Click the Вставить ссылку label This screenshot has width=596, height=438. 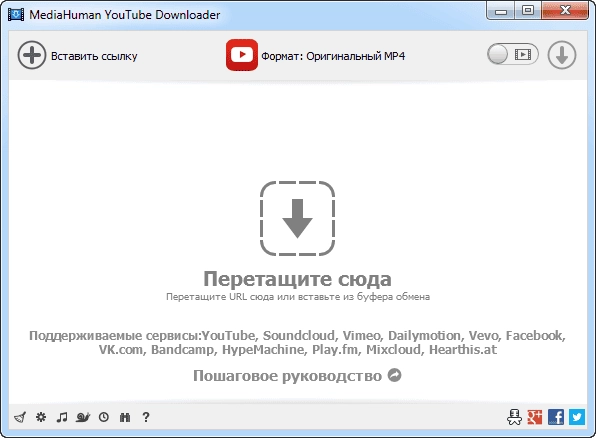[x=94, y=56]
